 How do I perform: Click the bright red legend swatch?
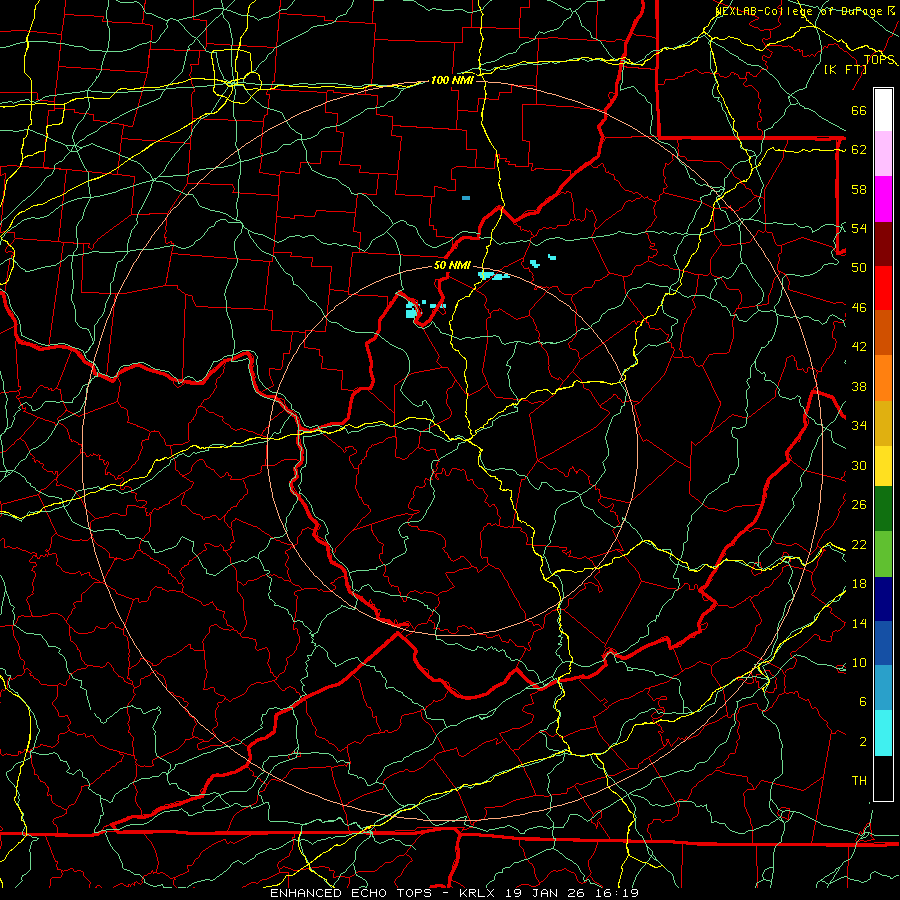click(883, 288)
